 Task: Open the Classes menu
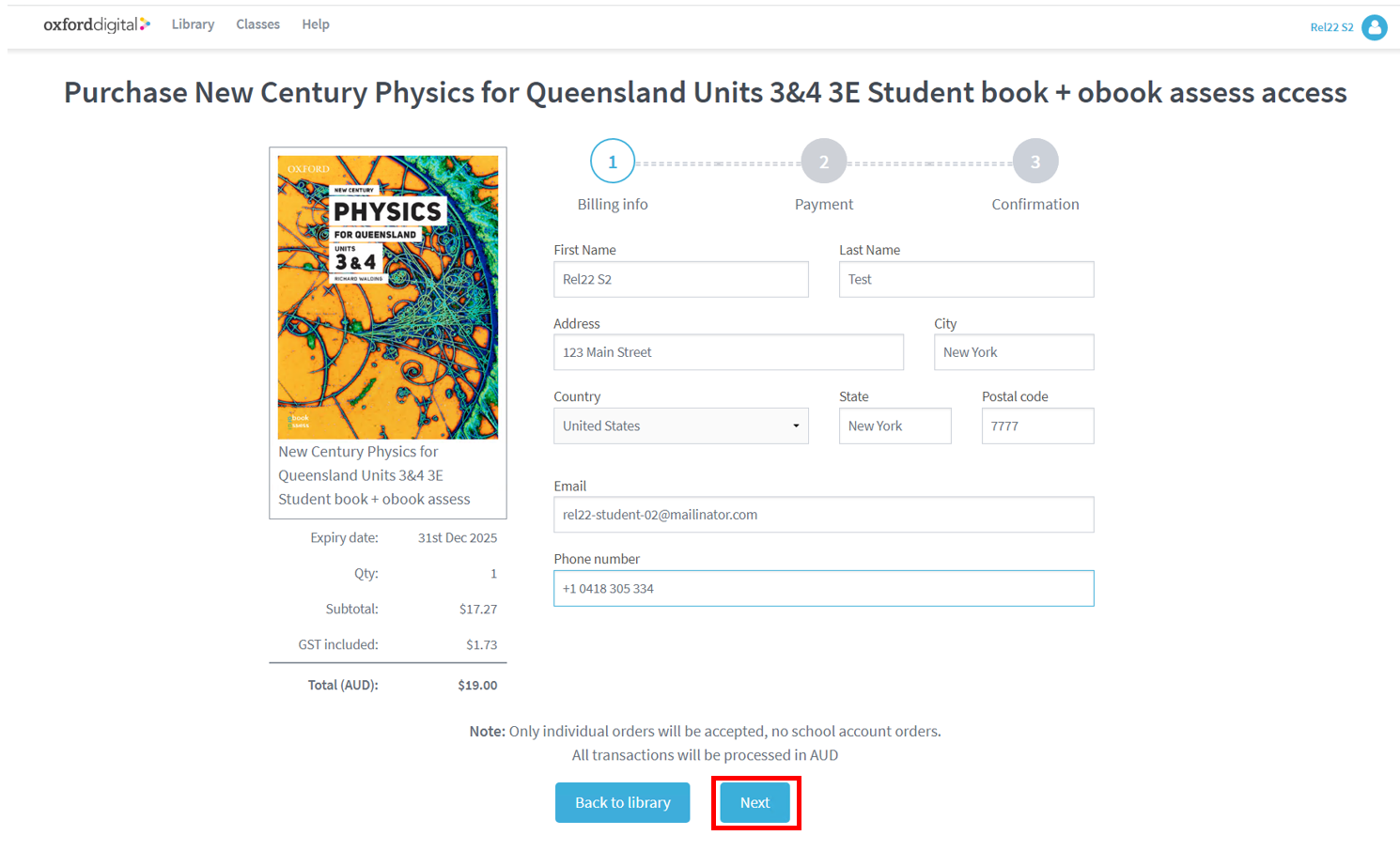(257, 24)
